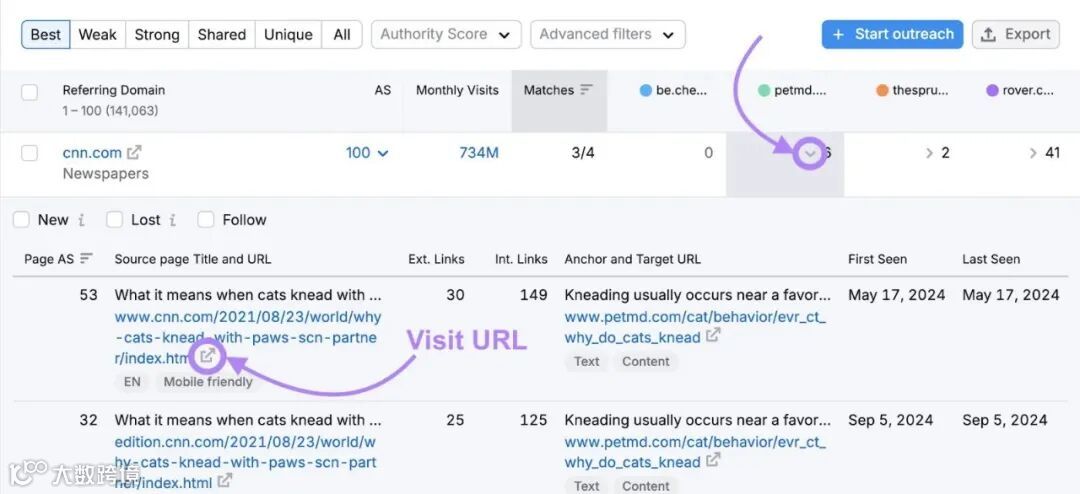Sort by Matches column icon
The height and width of the screenshot is (494, 1080).
pyautogui.click(x=586, y=90)
